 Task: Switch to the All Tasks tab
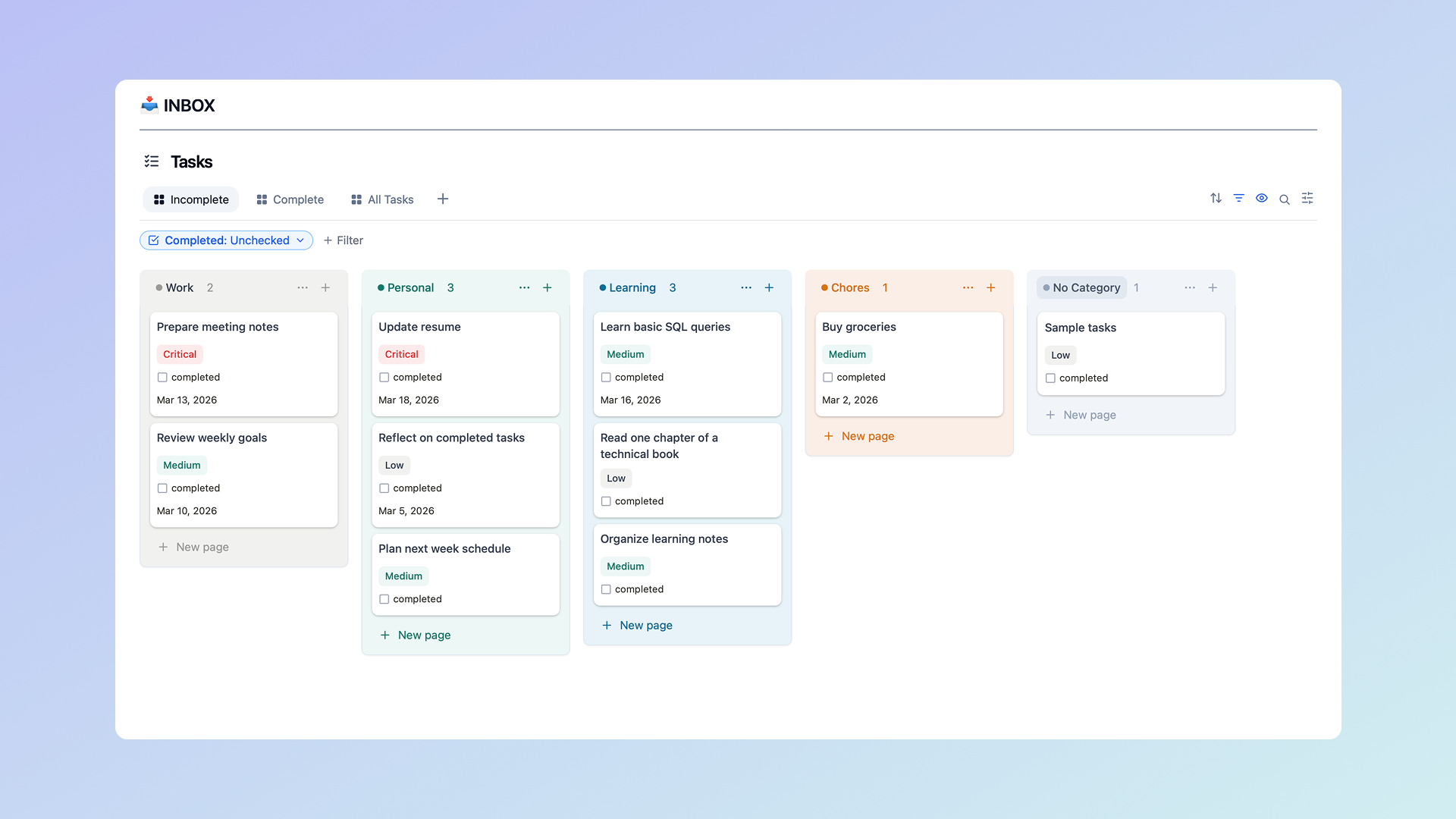click(x=382, y=199)
